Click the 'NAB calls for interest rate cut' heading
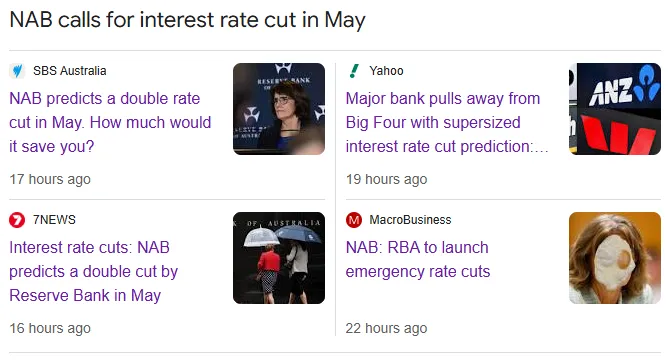 click(188, 20)
